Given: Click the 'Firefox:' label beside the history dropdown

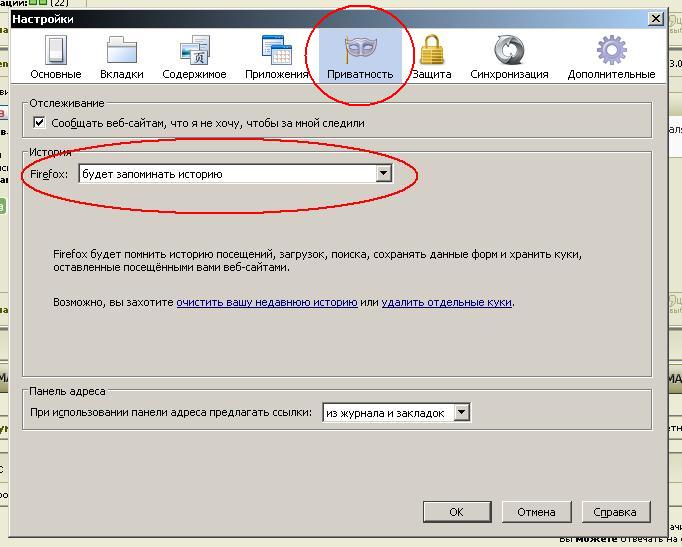Looking at the screenshot, I should pyautogui.click(x=49, y=174).
